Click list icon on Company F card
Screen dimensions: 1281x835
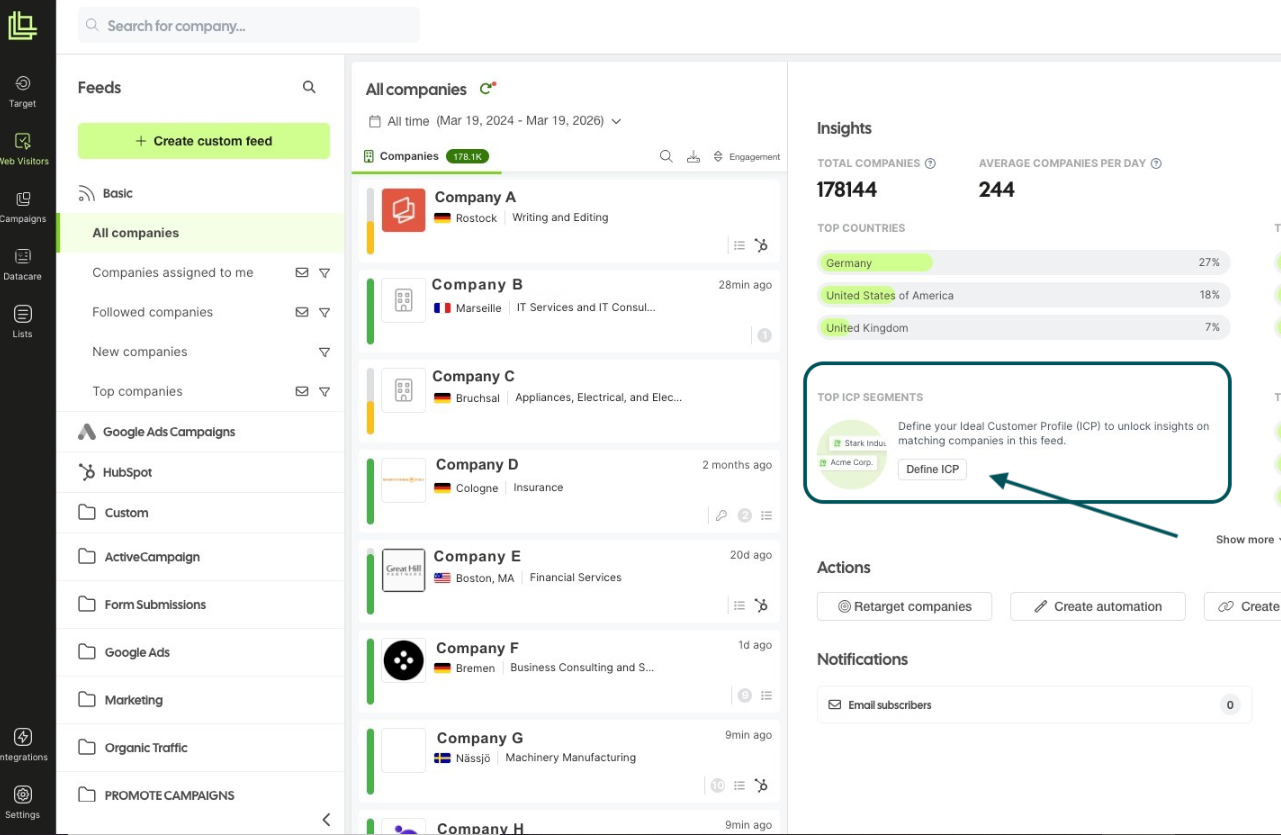coord(766,696)
